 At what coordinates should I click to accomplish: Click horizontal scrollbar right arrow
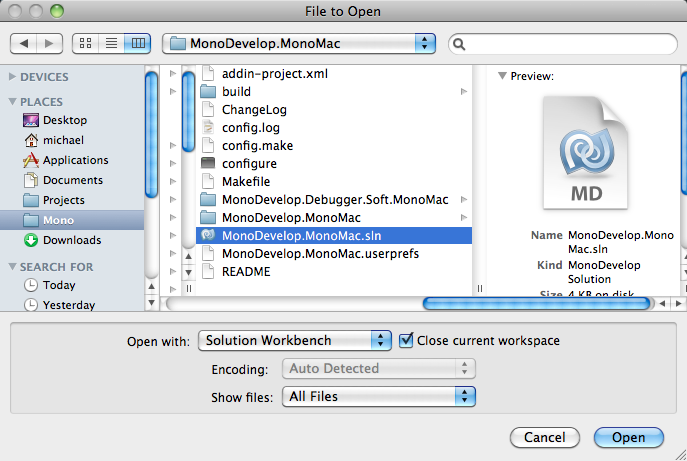[678, 303]
